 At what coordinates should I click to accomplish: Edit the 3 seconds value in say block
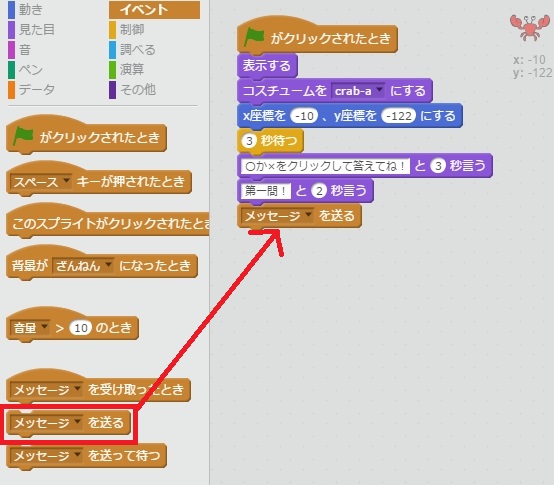tap(438, 166)
